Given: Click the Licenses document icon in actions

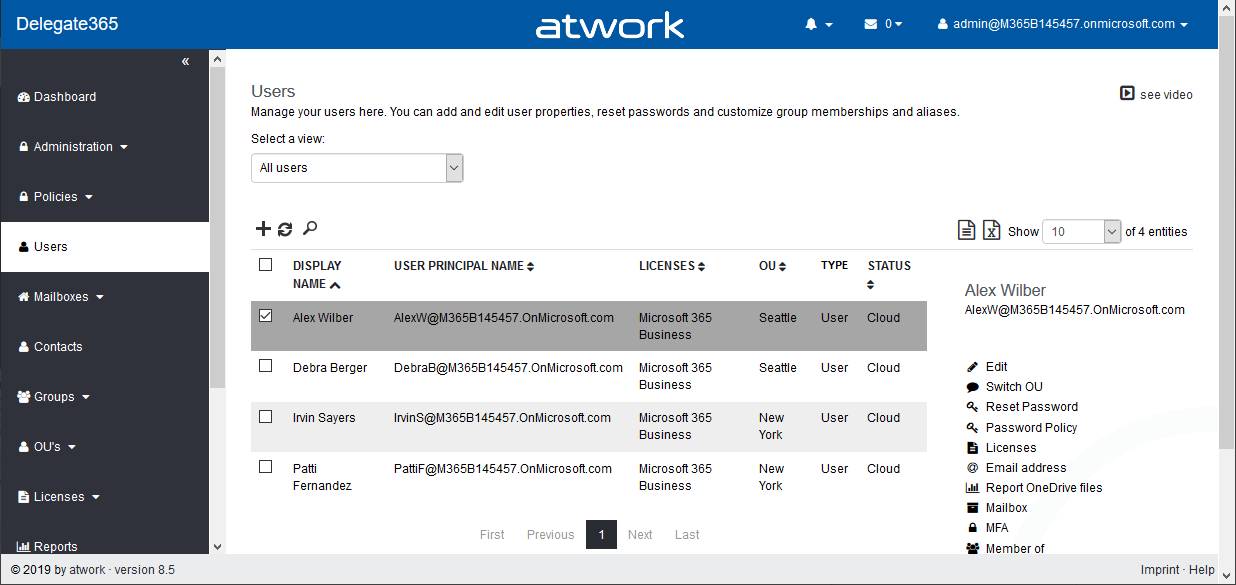Looking at the screenshot, I should tap(972, 447).
